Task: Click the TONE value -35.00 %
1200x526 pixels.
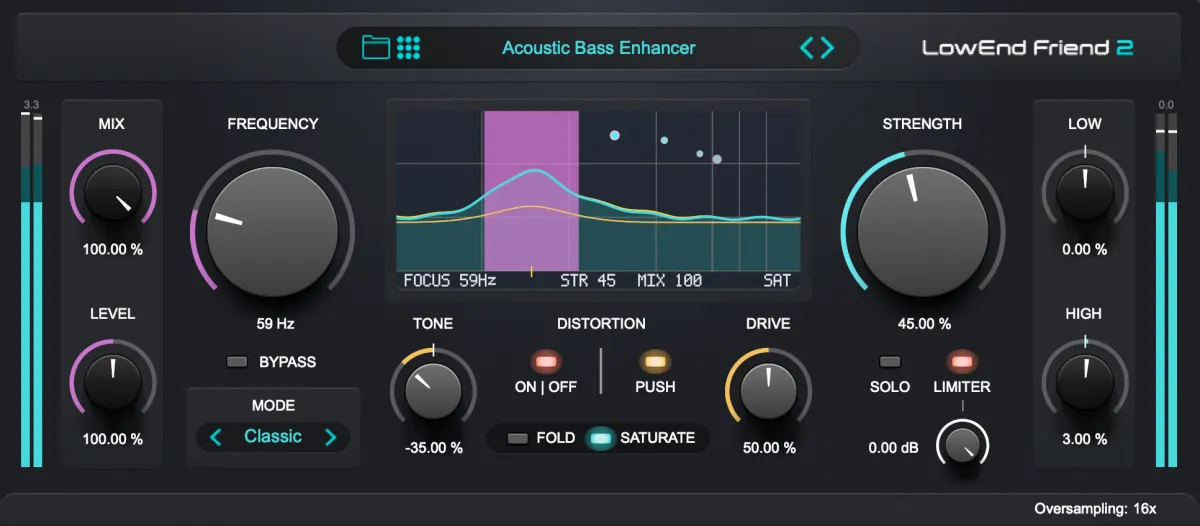Action: pos(434,448)
